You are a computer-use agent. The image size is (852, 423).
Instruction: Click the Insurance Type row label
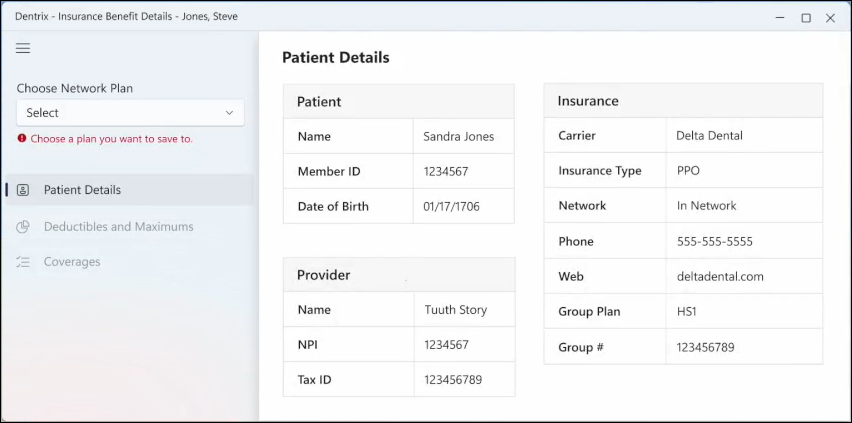[x=600, y=171]
